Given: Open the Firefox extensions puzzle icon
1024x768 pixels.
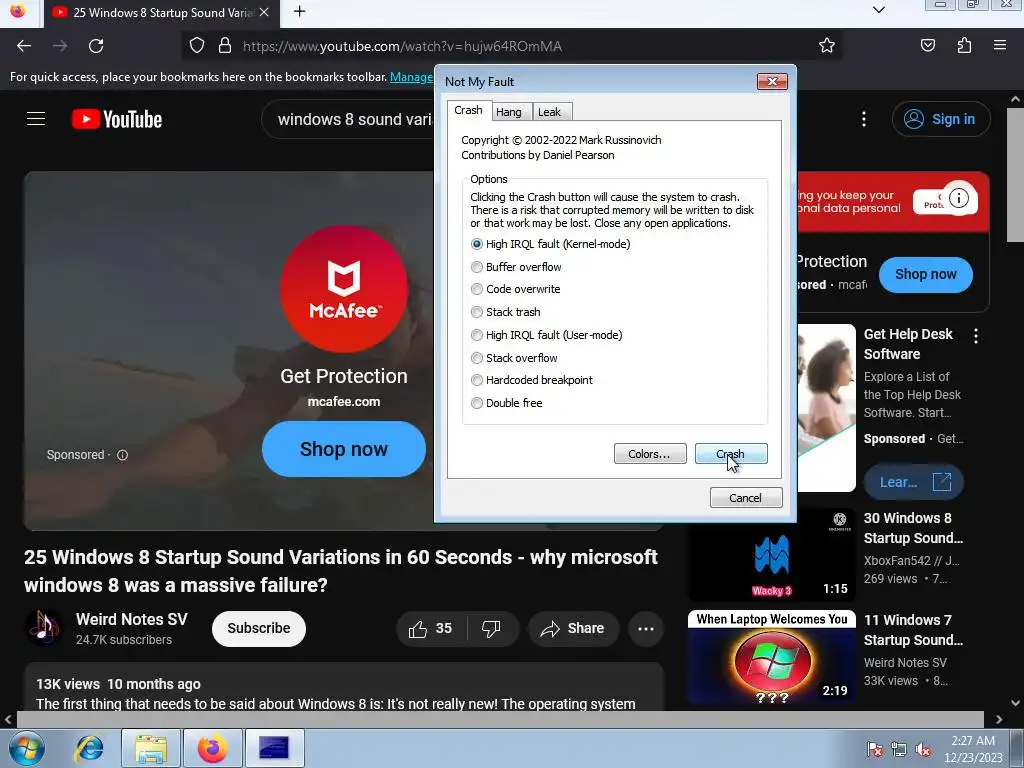Looking at the screenshot, I should click(964, 46).
